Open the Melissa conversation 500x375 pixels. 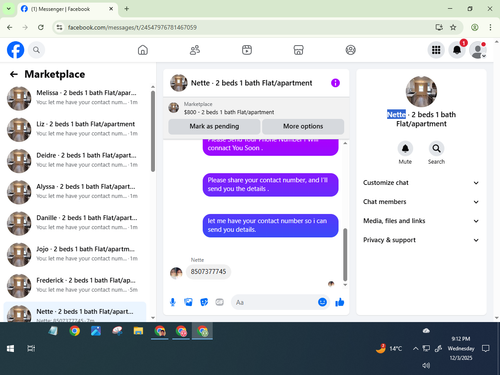(x=75, y=98)
